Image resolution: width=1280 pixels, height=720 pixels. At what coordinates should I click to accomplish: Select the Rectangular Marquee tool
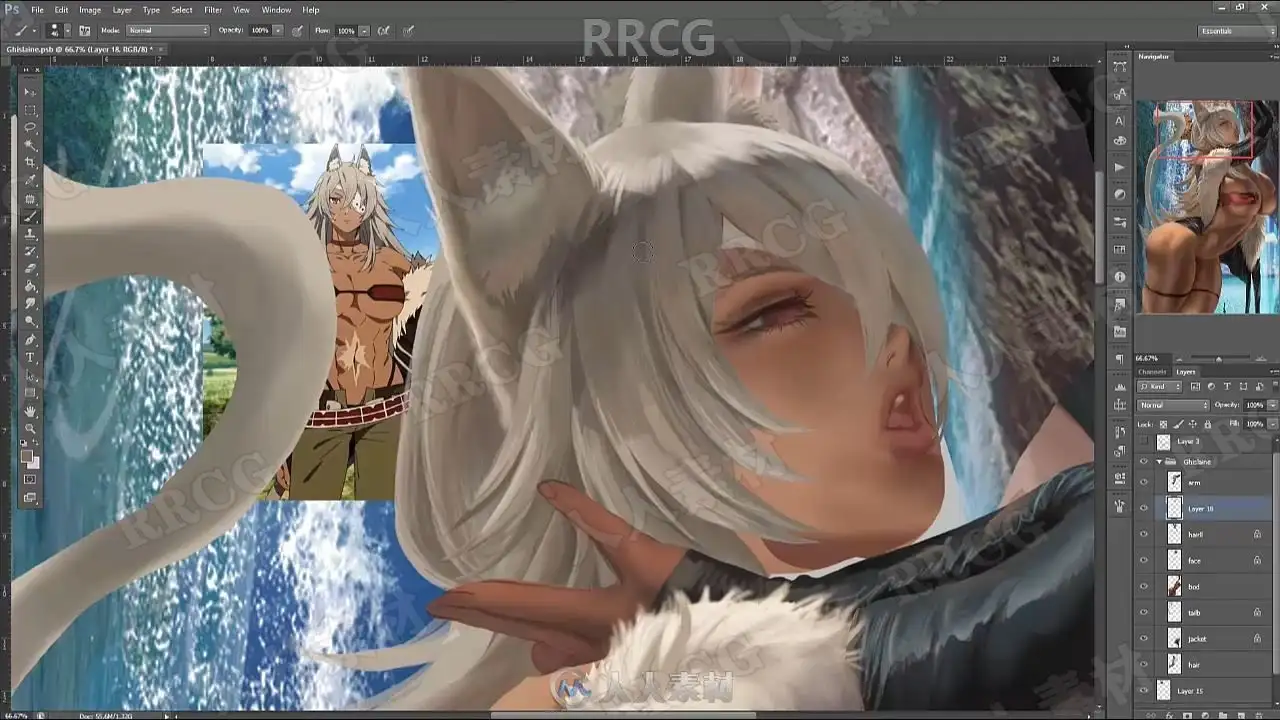click(x=30, y=110)
